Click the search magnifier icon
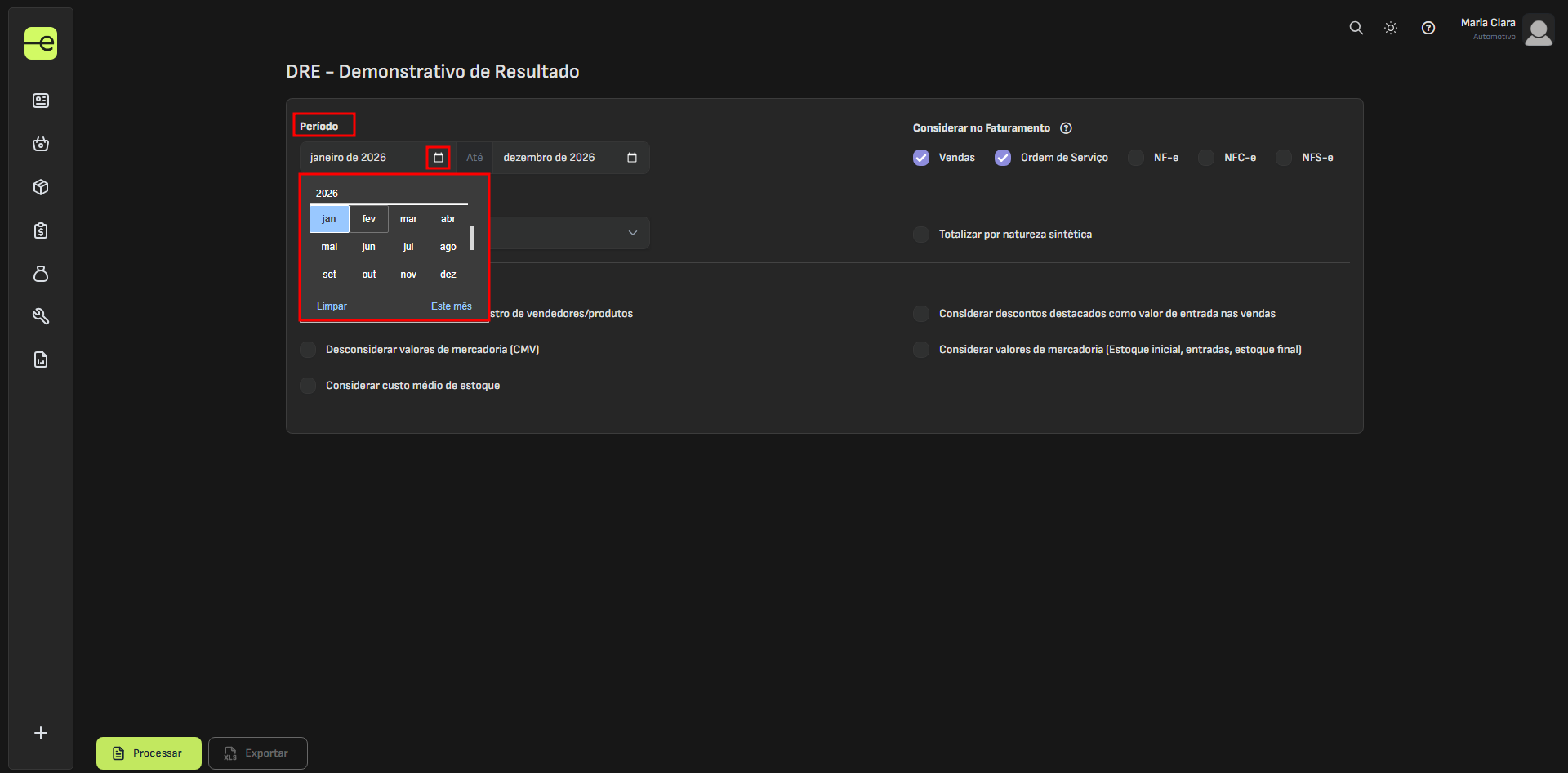 [1356, 28]
